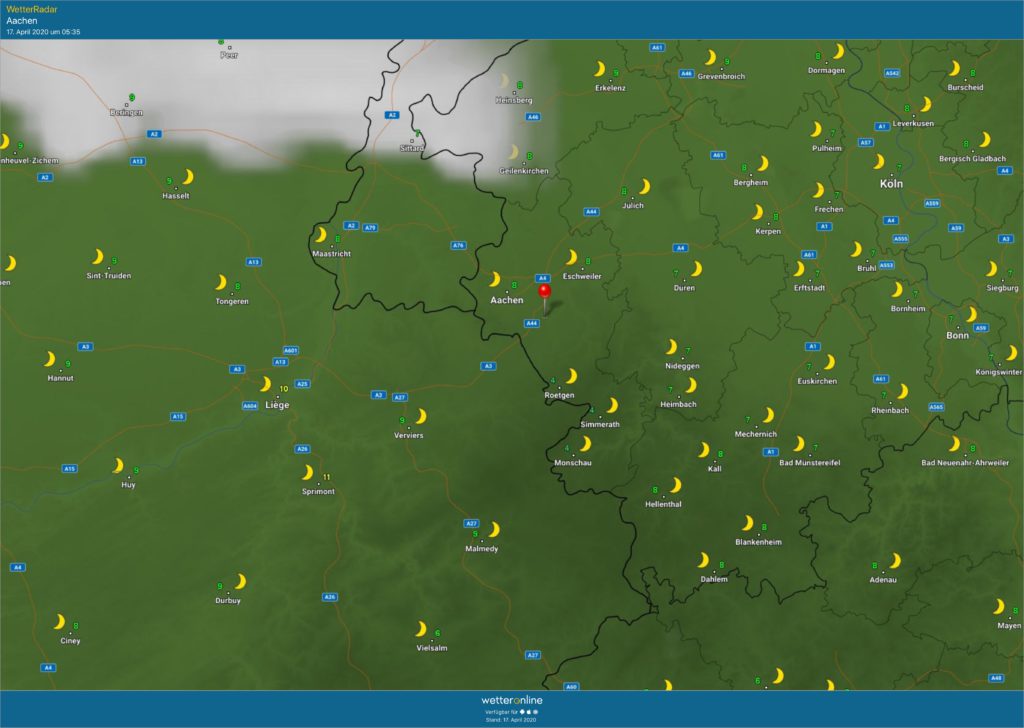This screenshot has width=1024, height=728.
Task: Click the A601 road badge above Liège
Action: pyautogui.click(x=291, y=351)
